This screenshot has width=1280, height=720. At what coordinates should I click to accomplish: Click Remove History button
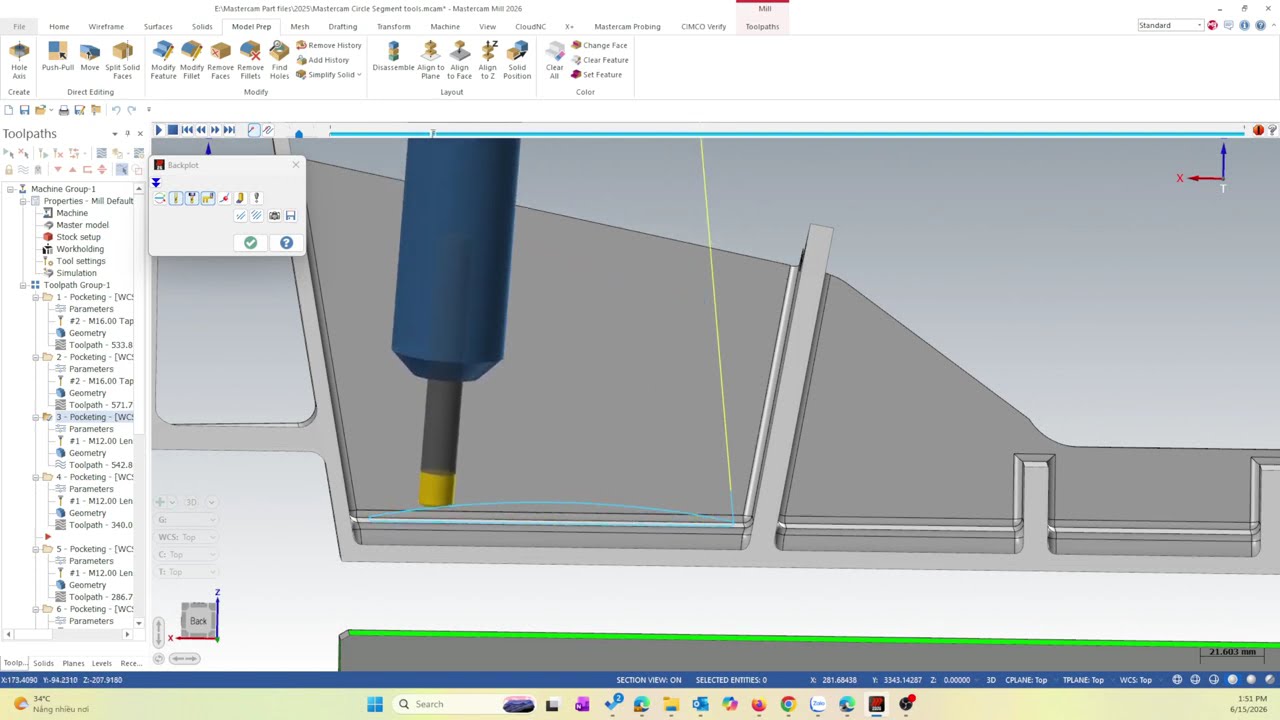pos(329,45)
